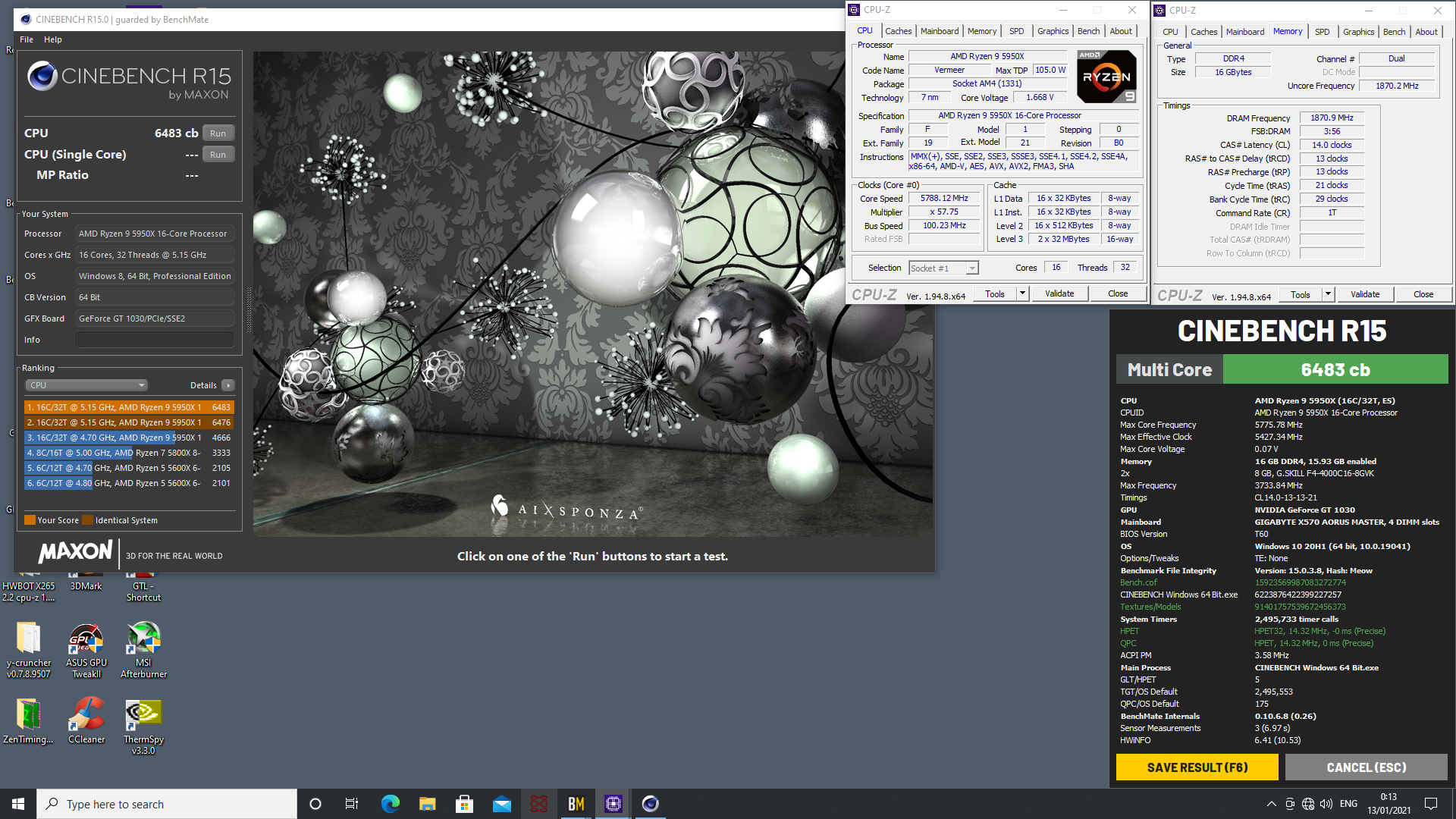Click the Your Score orange swatch
The image size is (1456, 819).
[x=30, y=520]
